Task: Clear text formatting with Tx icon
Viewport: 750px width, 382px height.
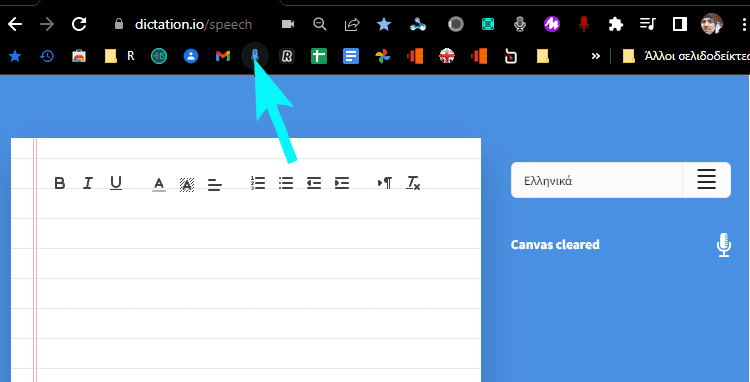Action: click(x=413, y=183)
